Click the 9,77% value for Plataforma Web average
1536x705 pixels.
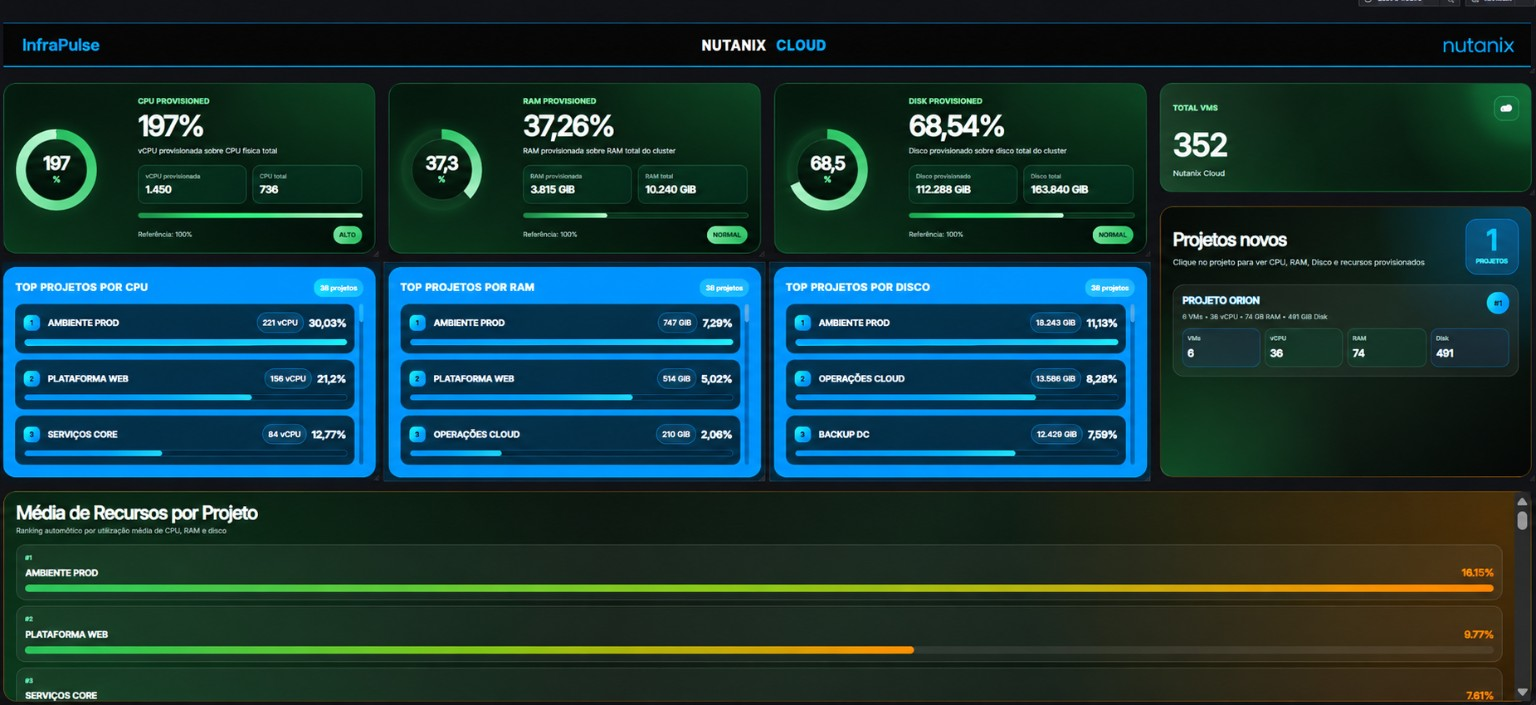(x=1479, y=635)
